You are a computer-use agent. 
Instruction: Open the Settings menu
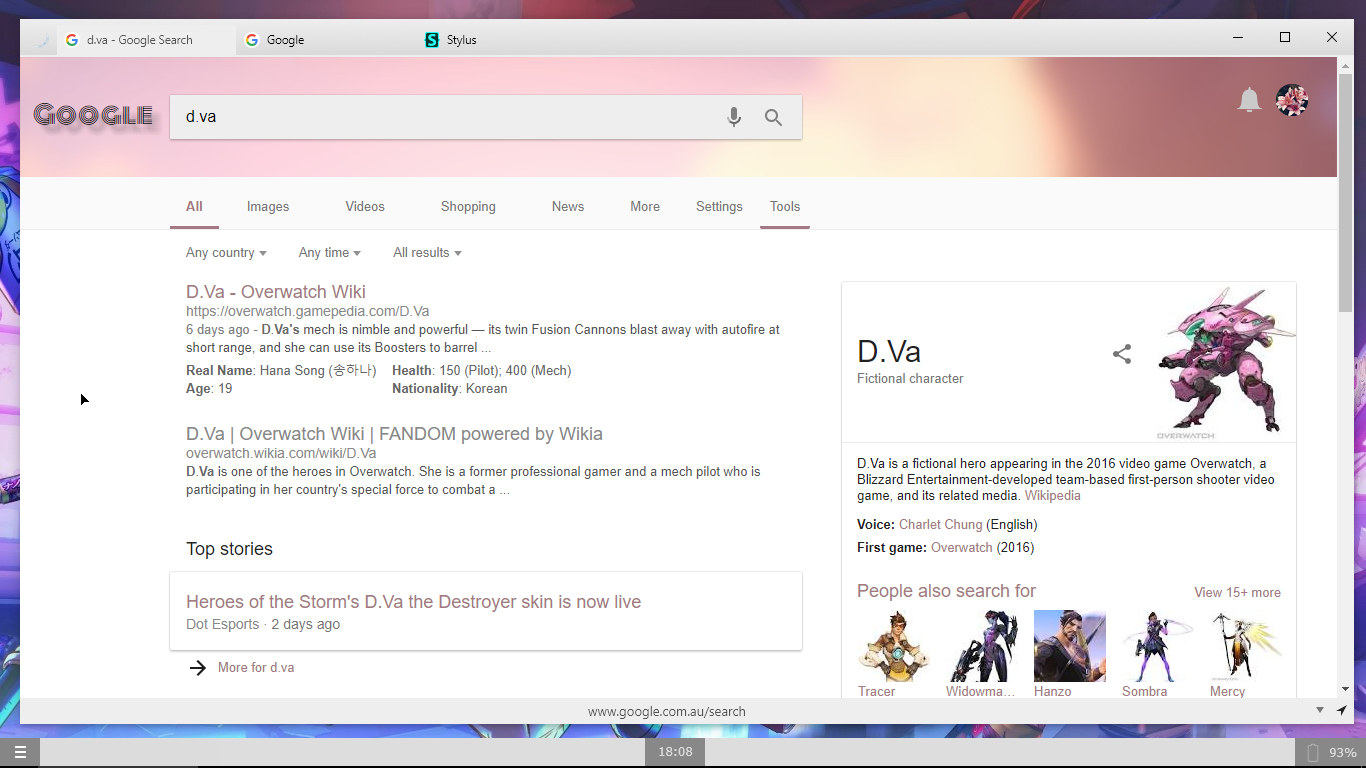(x=719, y=206)
